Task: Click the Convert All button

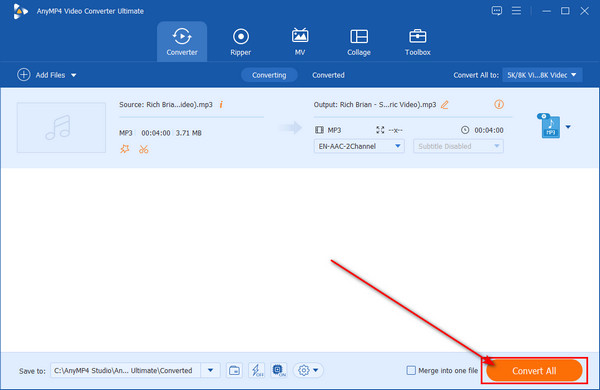Action: pos(534,370)
